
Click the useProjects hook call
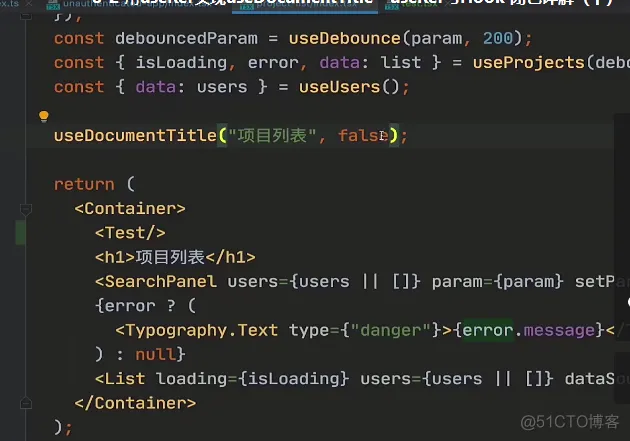528,63
